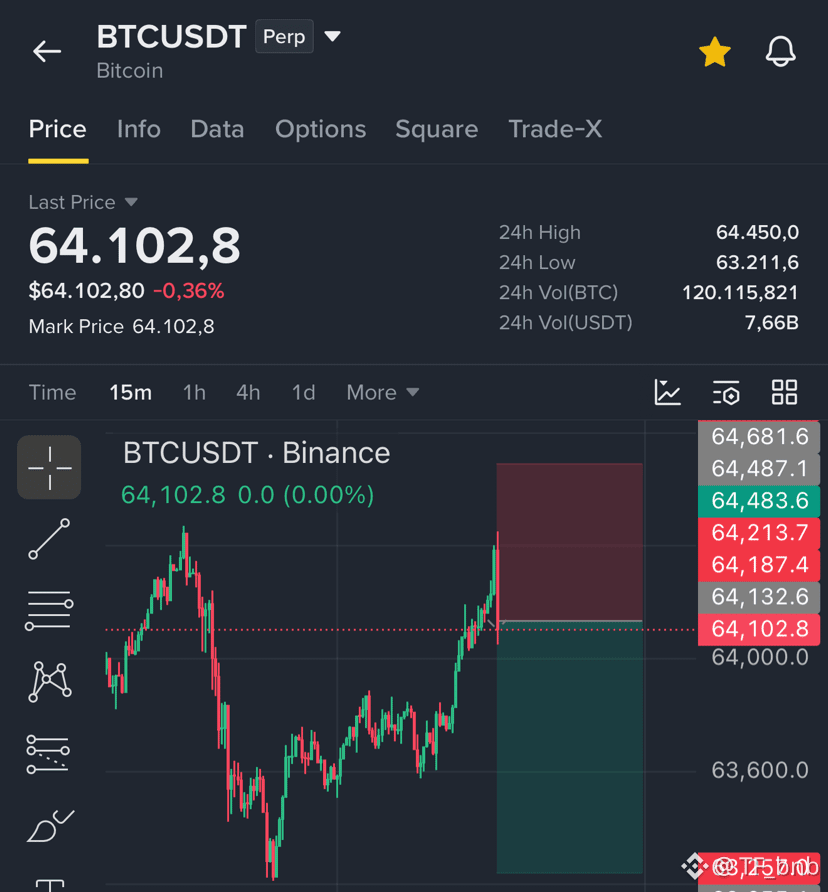Viewport: 828px width, 892px height.
Task: Select the 15m chart interval
Action: point(130,393)
